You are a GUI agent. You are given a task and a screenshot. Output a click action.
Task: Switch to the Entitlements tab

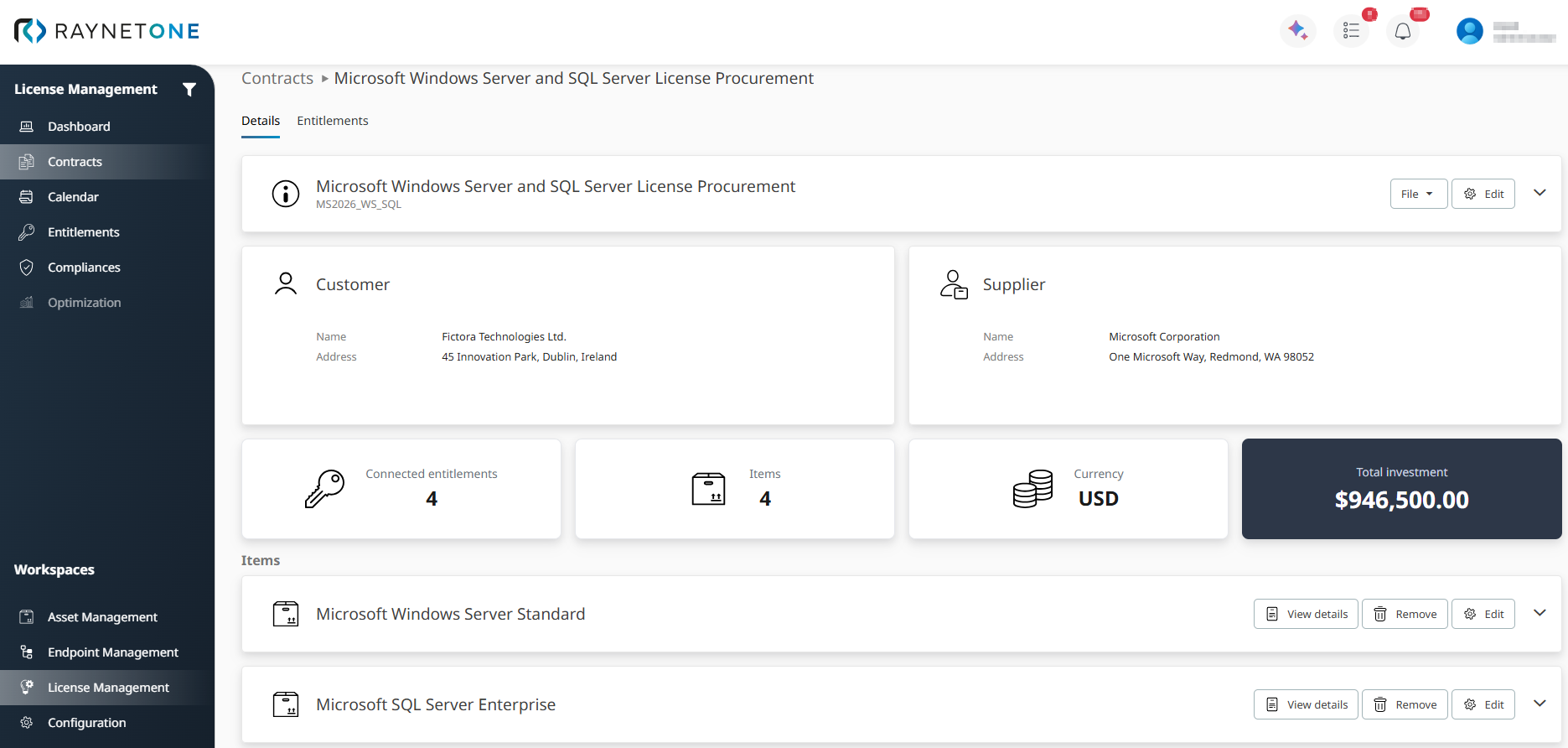tap(333, 121)
